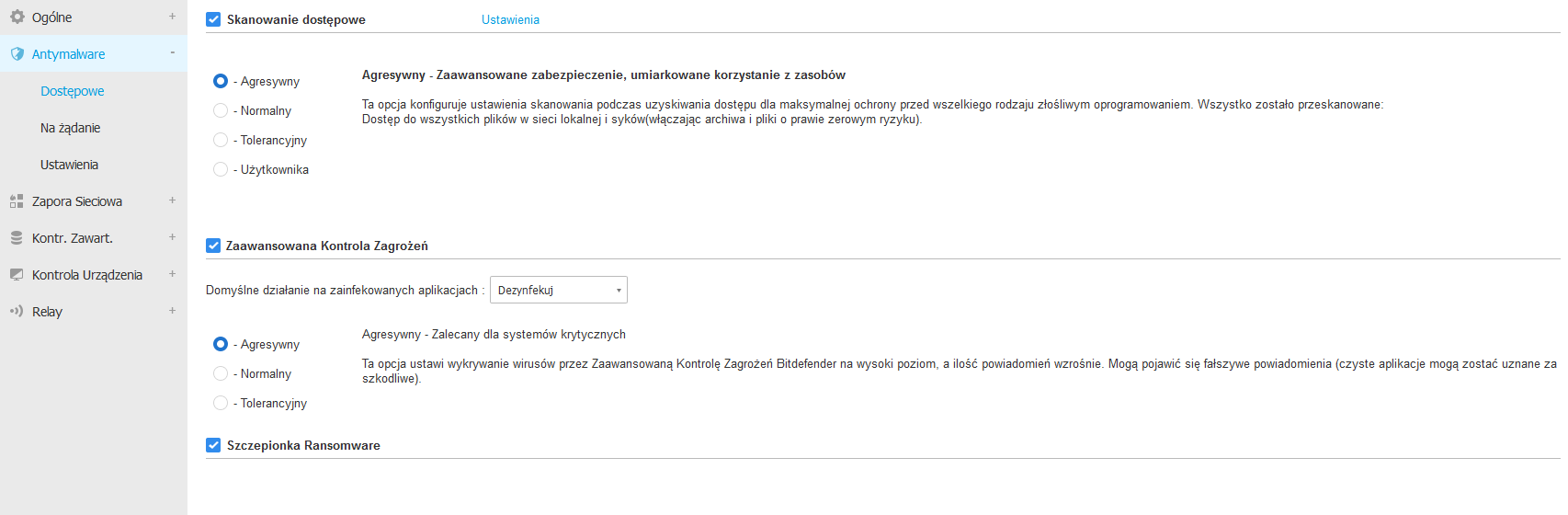Open the Na żądanie submenu item
The image size is (1568, 515).
[71, 128]
